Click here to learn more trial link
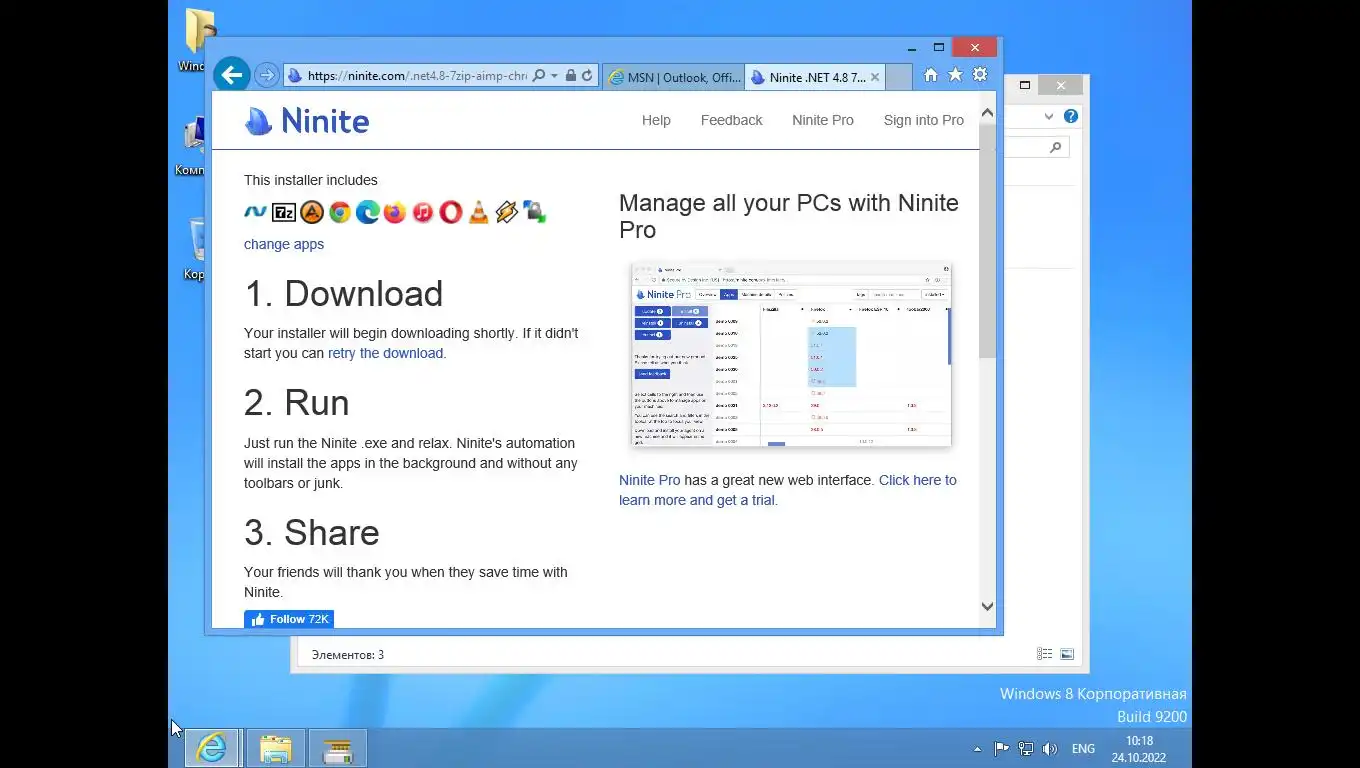Screen dimensions: 1360x768 point(787,490)
